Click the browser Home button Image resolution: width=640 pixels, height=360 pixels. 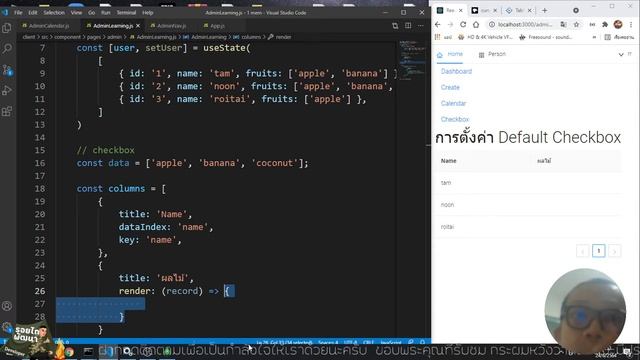[476, 24]
